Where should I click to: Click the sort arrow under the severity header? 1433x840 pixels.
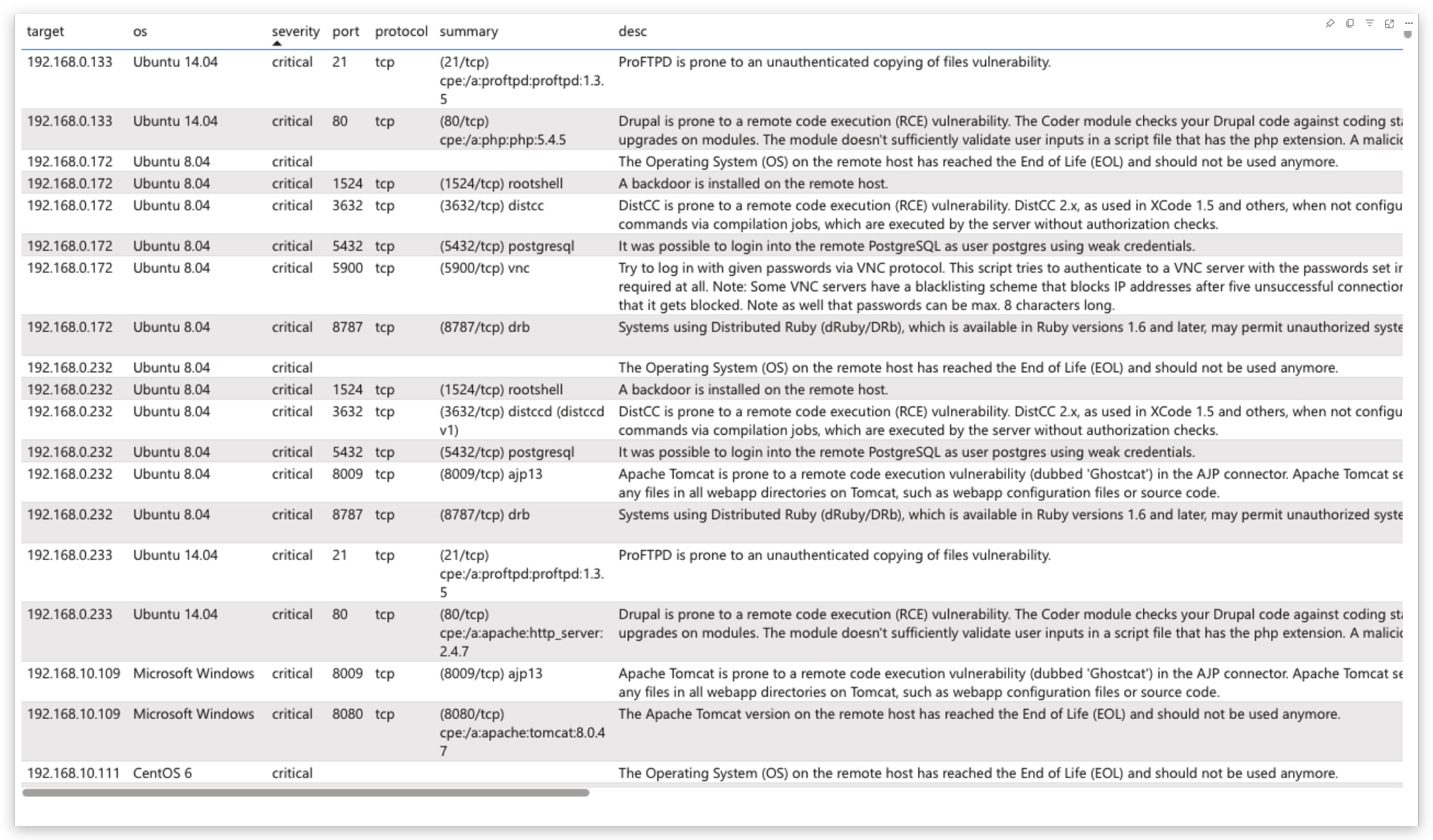pos(277,44)
